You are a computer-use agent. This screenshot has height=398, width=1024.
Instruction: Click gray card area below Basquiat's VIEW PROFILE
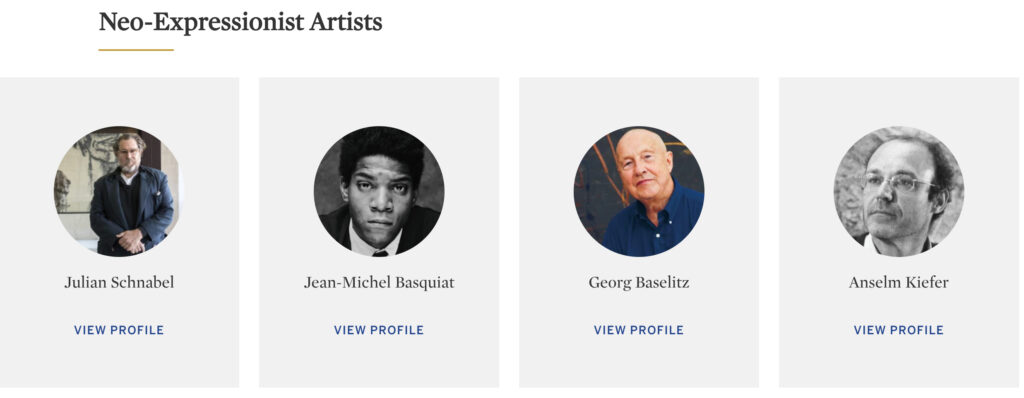coord(379,363)
